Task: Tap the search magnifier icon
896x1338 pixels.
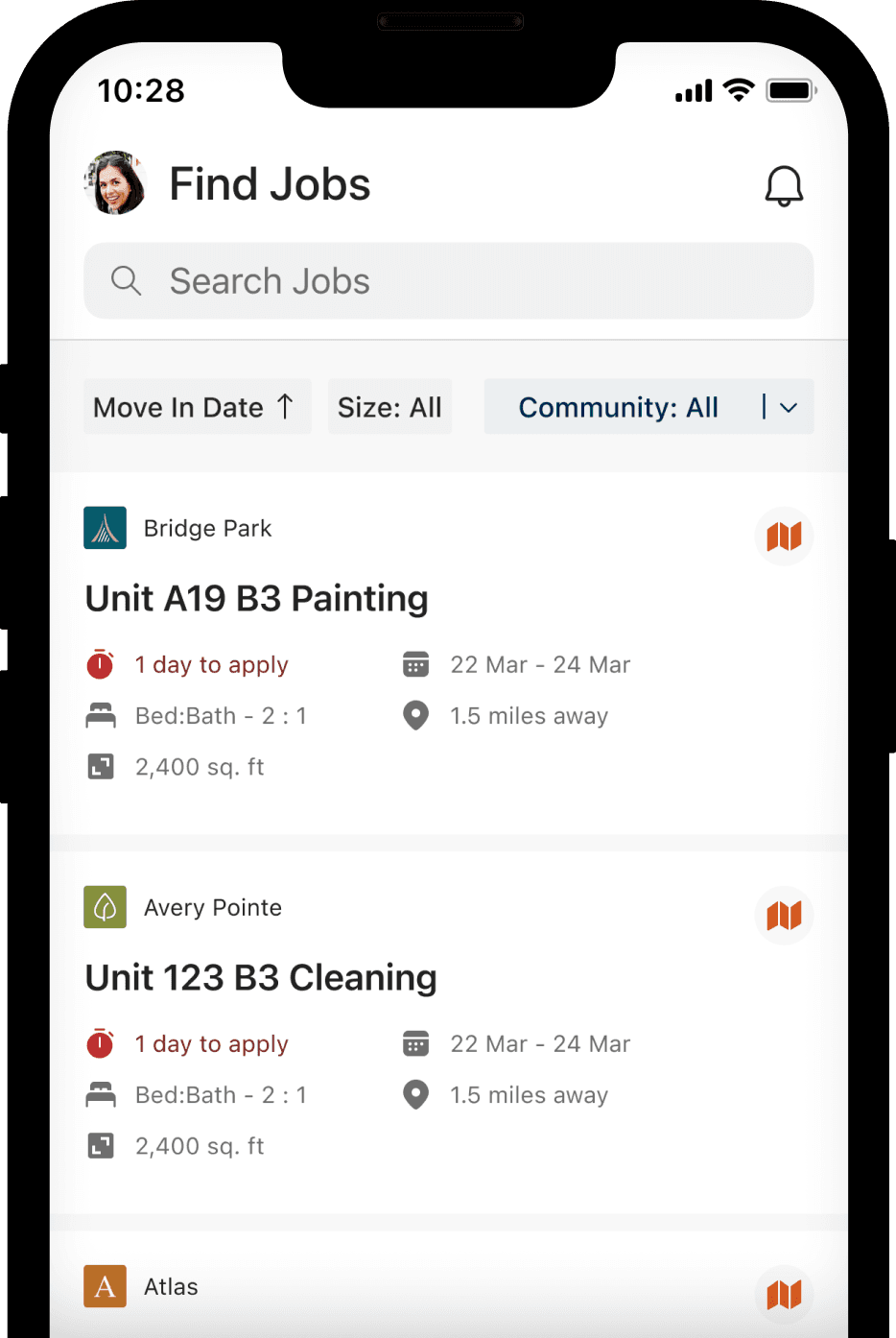Action: tap(126, 281)
